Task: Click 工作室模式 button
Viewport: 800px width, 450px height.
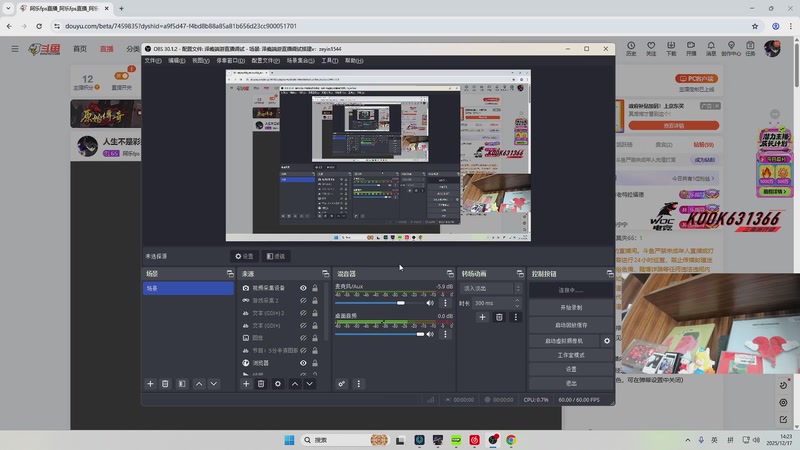Action: pyautogui.click(x=571, y=355)
